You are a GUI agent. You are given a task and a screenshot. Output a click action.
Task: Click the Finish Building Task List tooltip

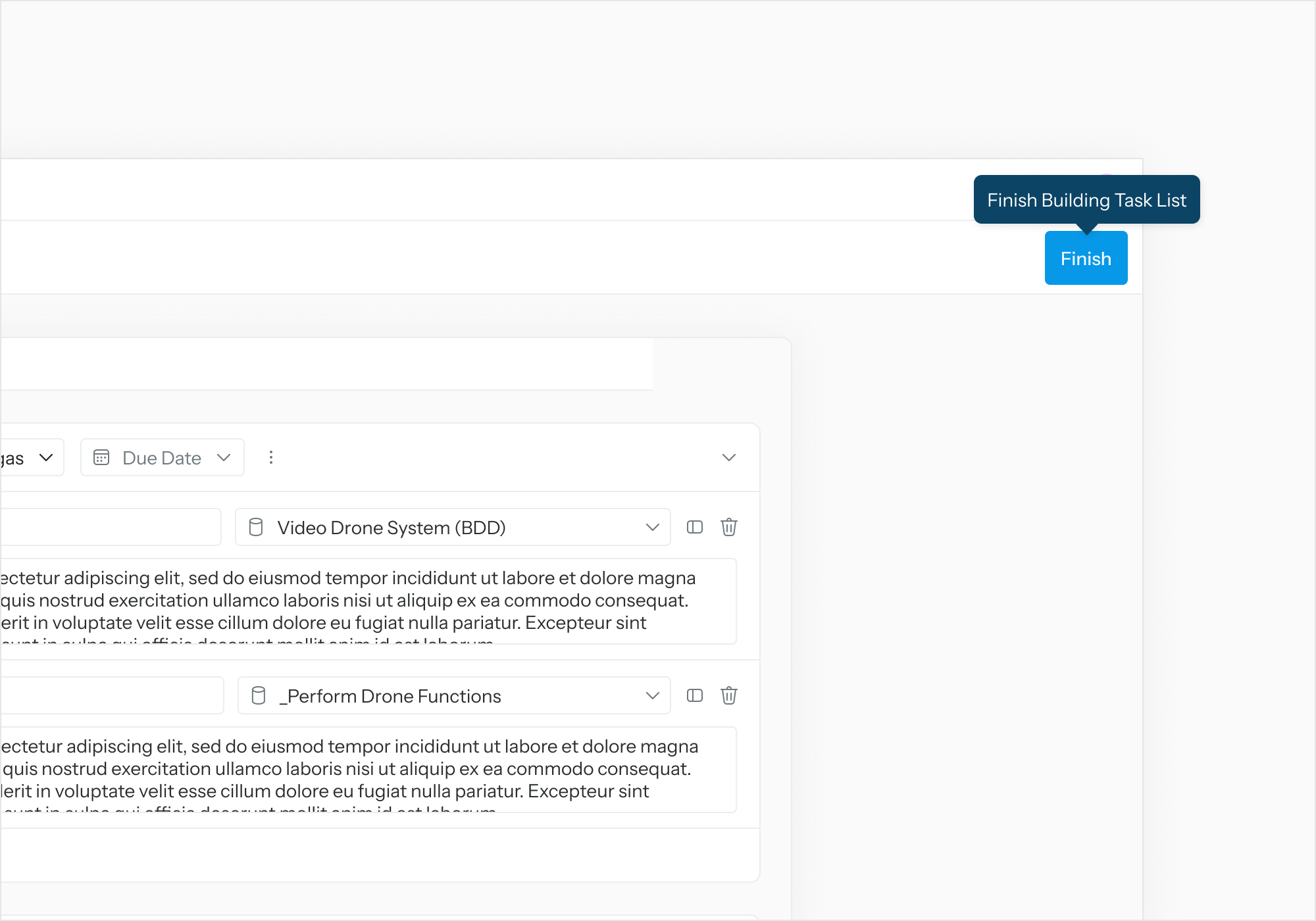[x=1086, y=200]
